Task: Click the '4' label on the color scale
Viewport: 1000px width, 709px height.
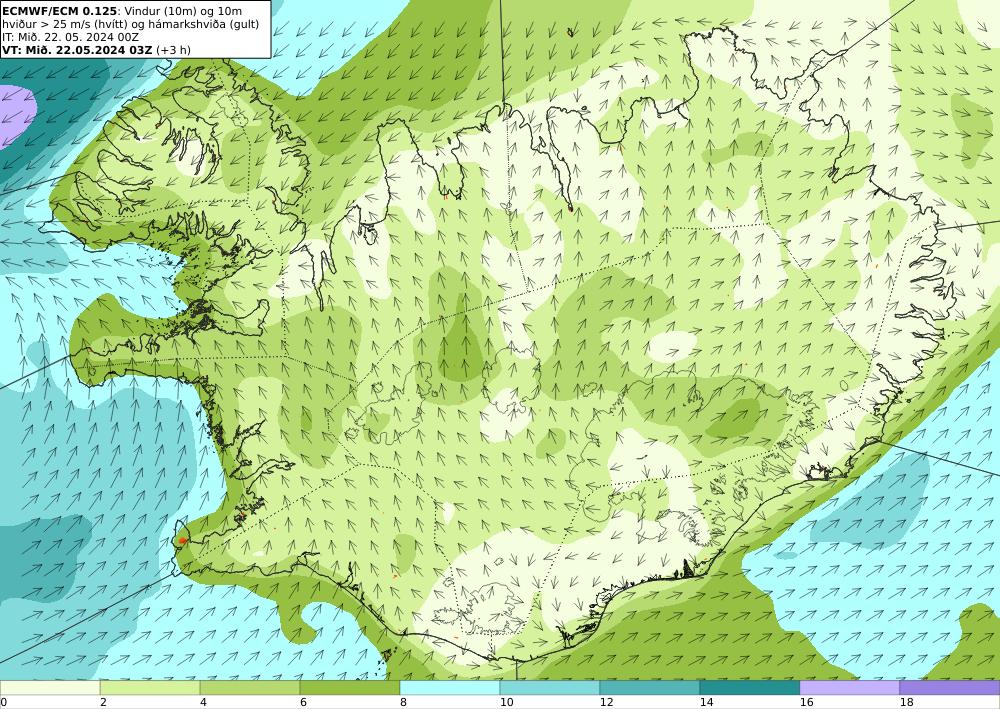Action: point(203,702)
